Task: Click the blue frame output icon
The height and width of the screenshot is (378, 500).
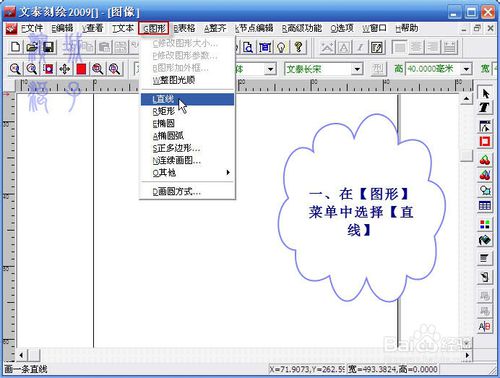Action: point(265,47)
